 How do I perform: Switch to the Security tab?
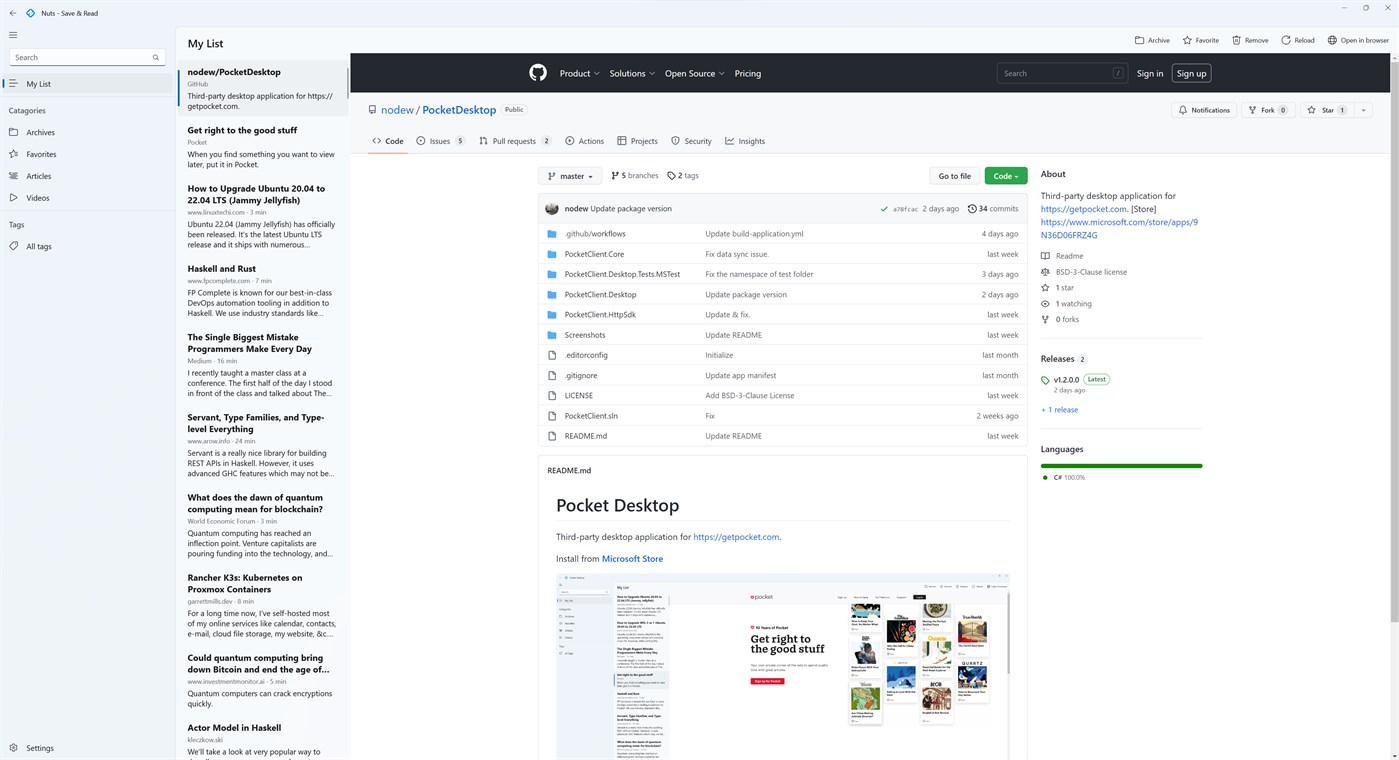pos(691,141)
